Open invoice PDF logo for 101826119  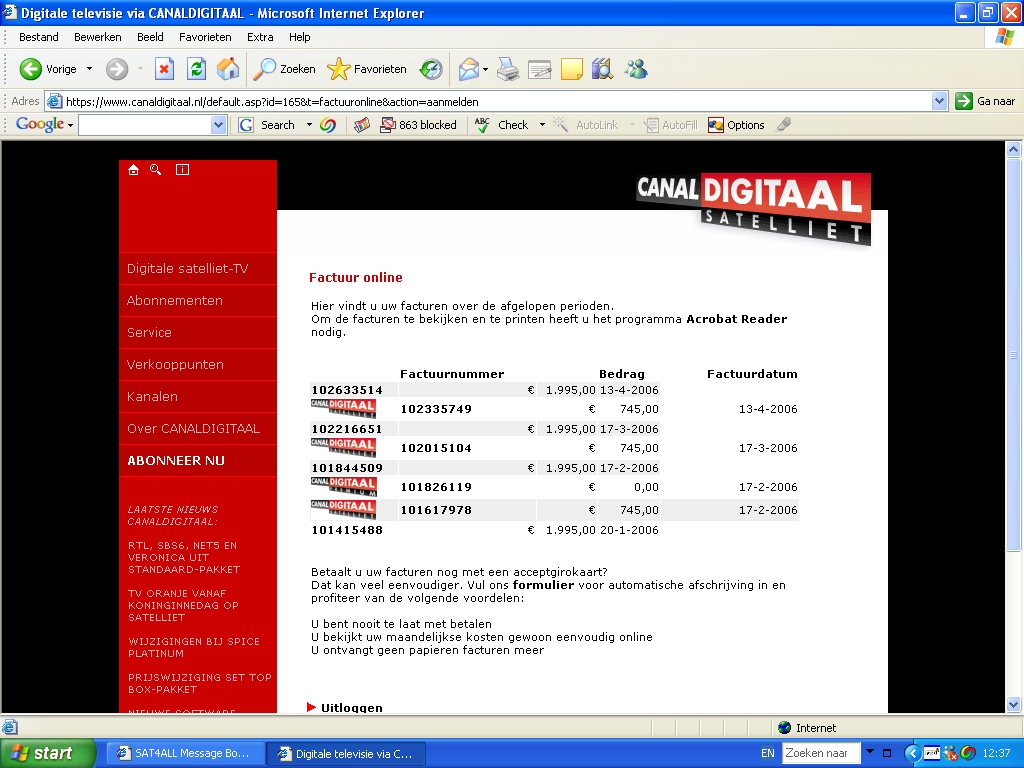(343, 487)
